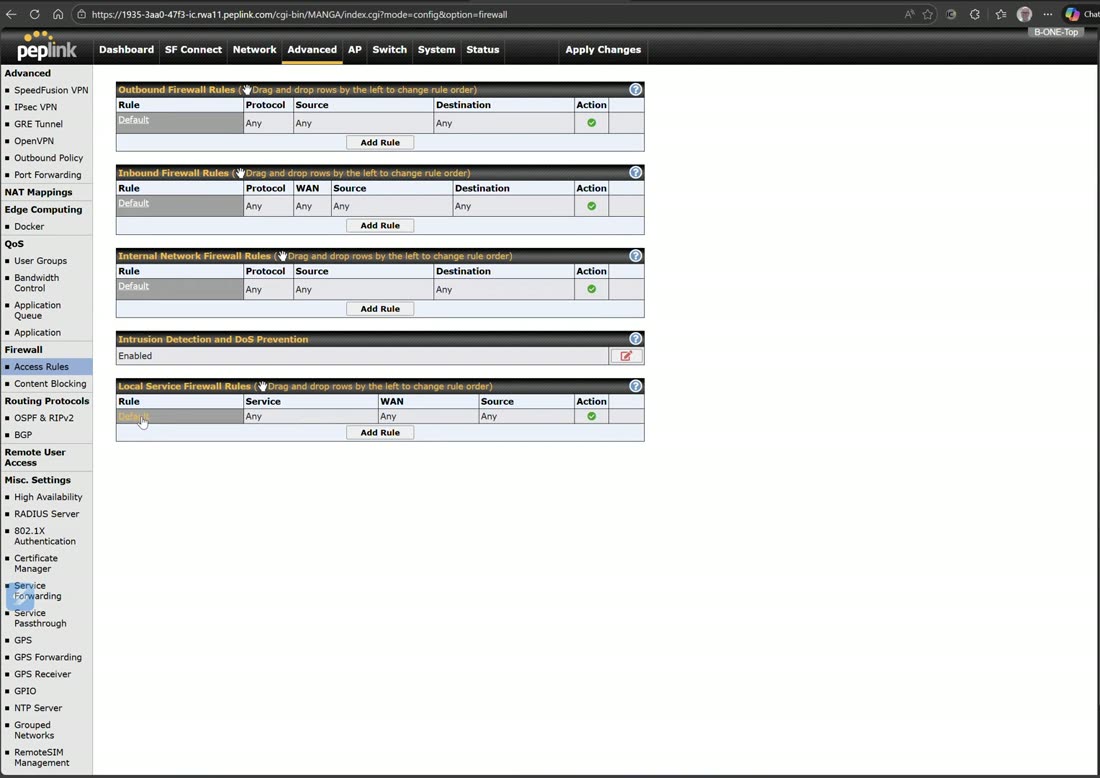The image size is (1100, 778).
Task: Open QoS User Groups
Action: tap(41, 261)
